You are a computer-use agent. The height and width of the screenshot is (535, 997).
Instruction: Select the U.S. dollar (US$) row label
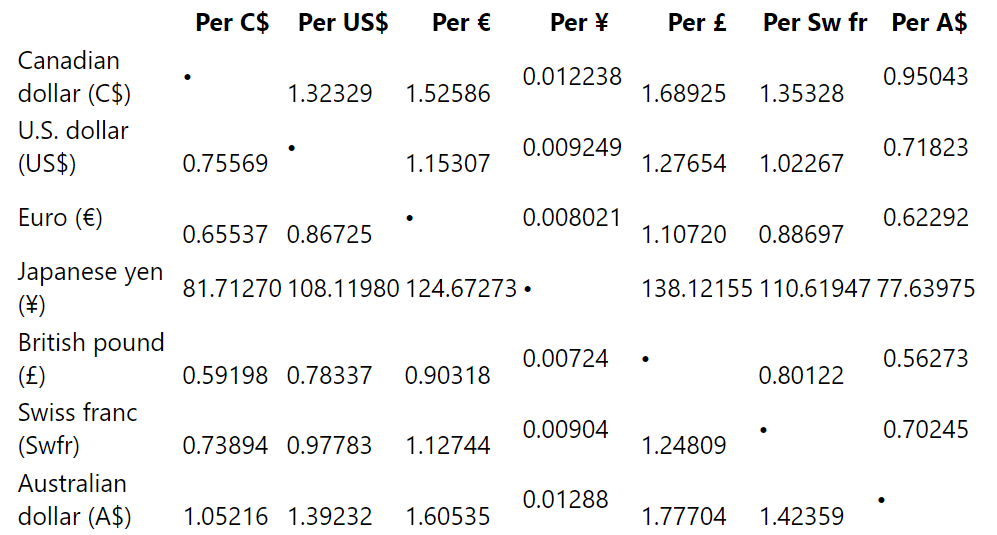[x=73, y=147]
